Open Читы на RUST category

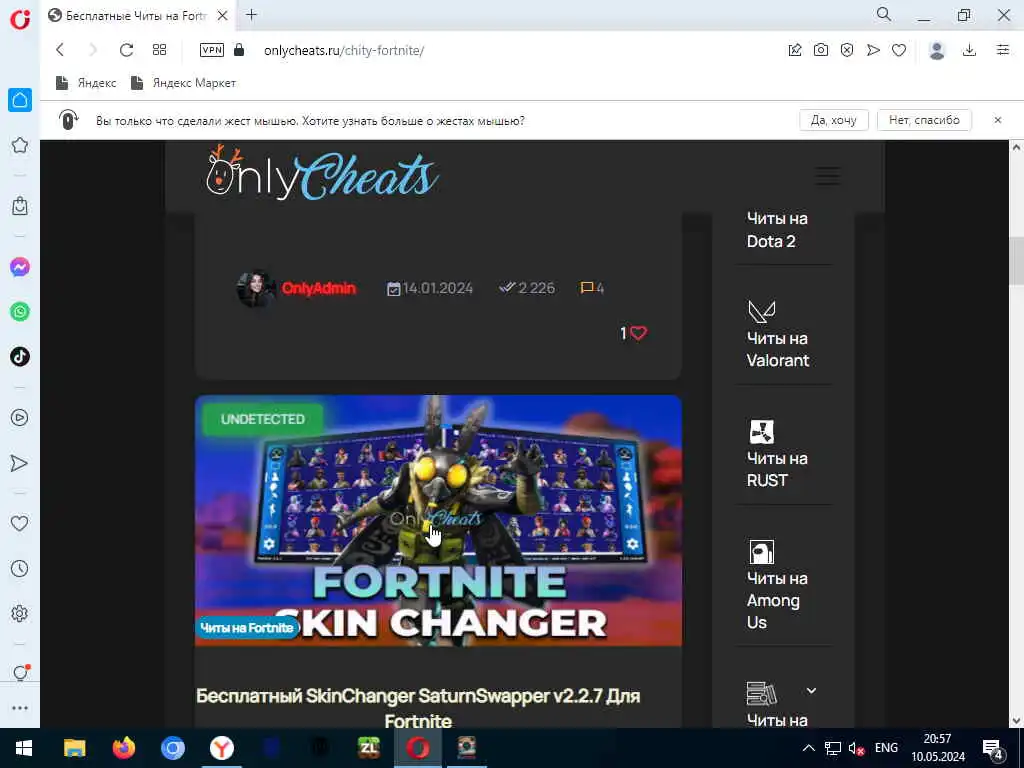click(x=777, y=470)
